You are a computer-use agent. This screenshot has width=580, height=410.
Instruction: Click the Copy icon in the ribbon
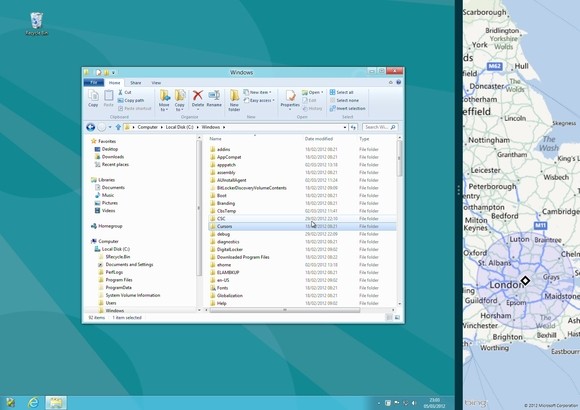coord(93,98)
